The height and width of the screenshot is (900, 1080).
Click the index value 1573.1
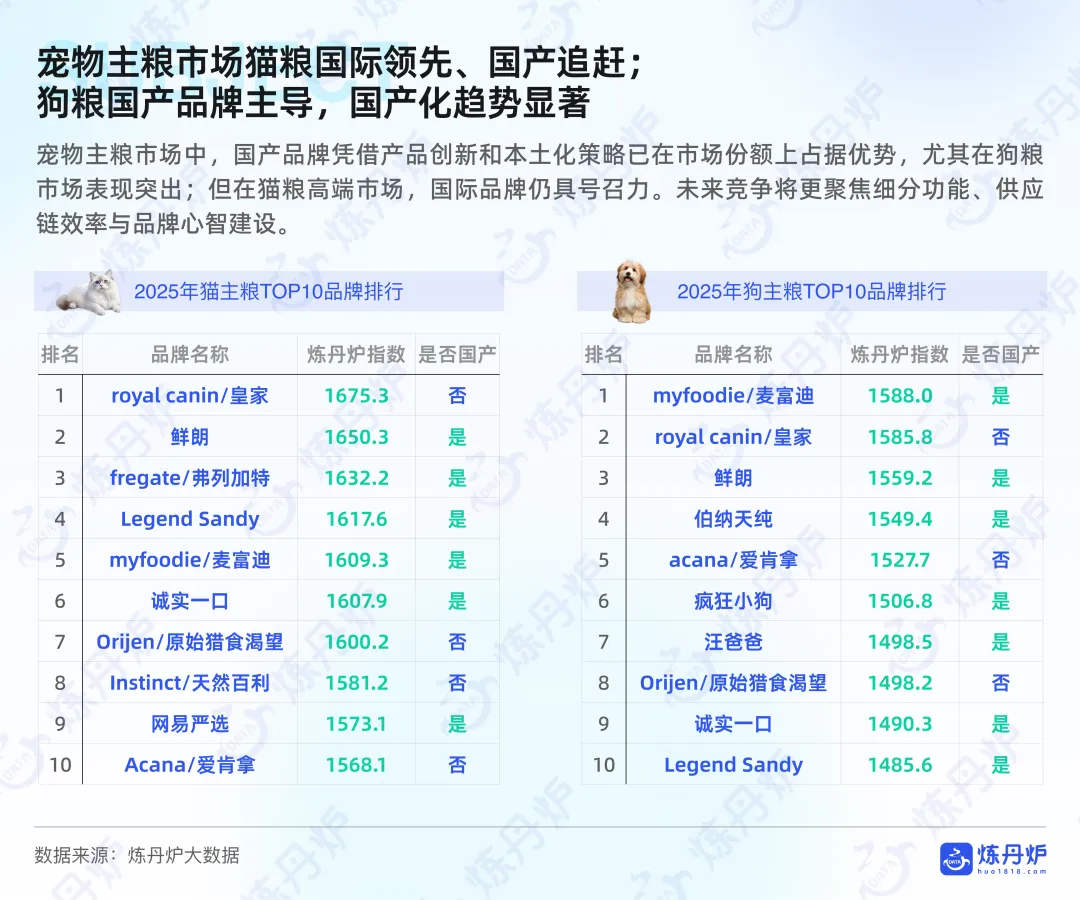coord(356,724)
